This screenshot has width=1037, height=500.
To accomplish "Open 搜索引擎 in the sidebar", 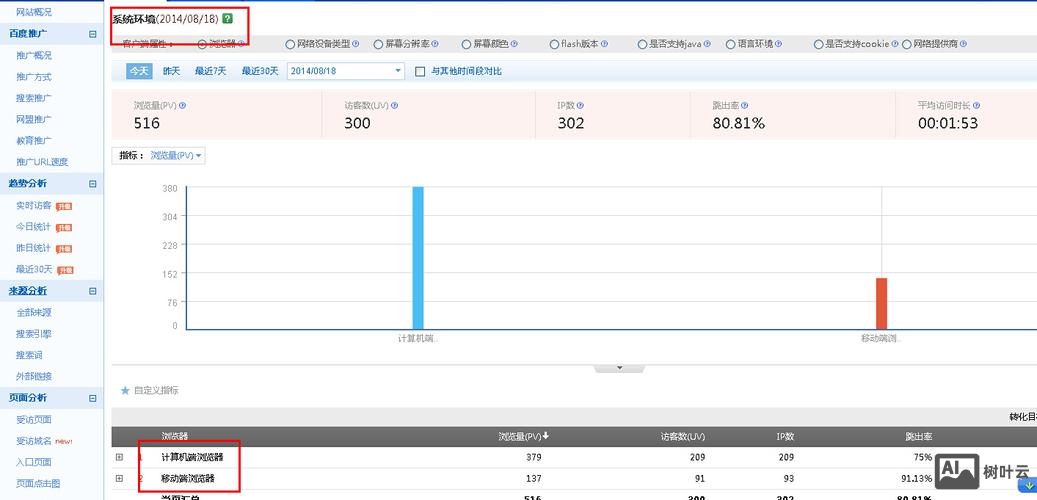I will (34, 334).
